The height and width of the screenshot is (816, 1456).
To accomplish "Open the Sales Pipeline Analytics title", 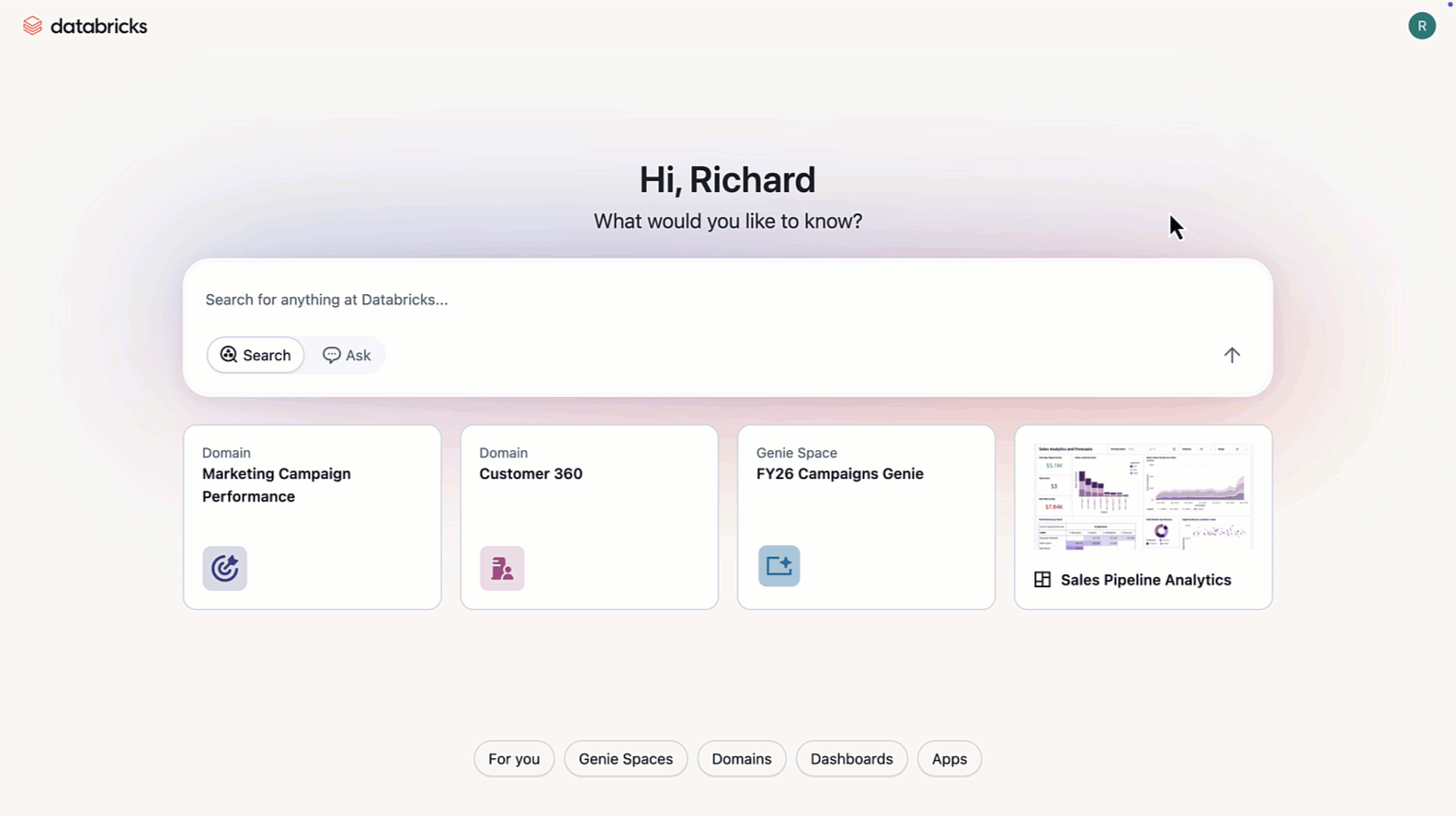I will pos(1146,580).
